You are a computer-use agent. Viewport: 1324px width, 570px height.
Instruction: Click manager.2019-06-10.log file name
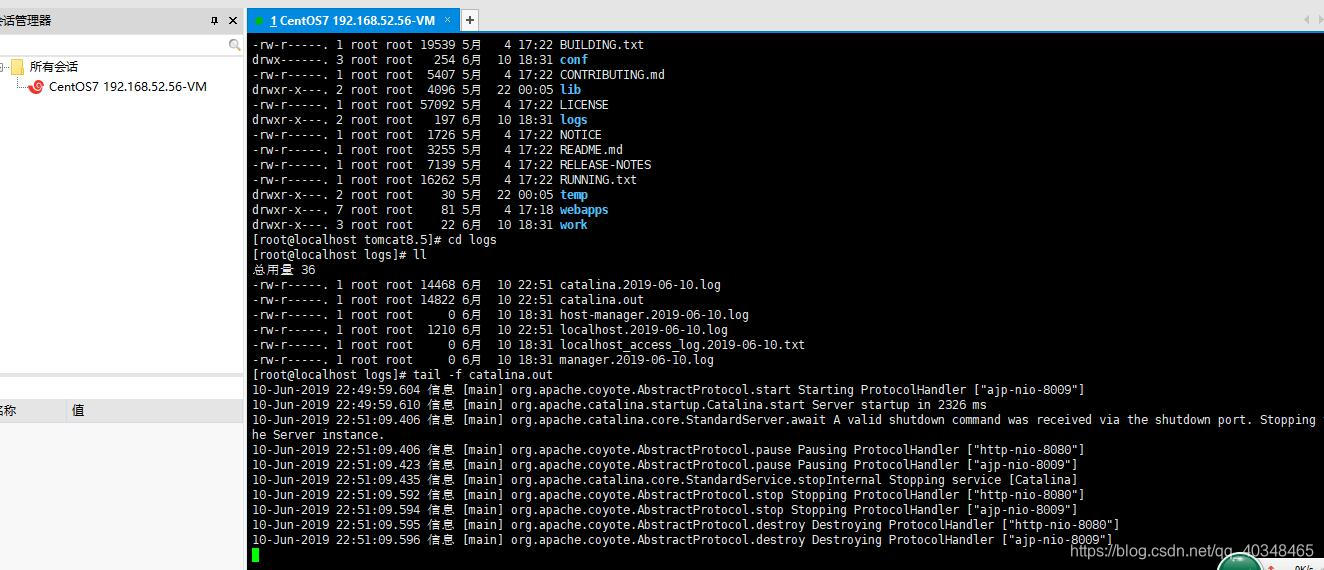[x=637, y=360]
